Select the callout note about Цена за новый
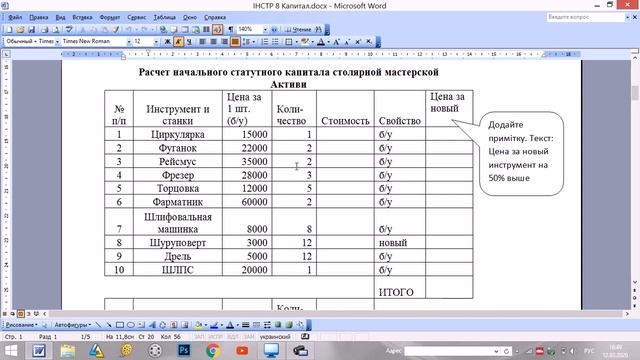640x360 pixels. point(521,153)
